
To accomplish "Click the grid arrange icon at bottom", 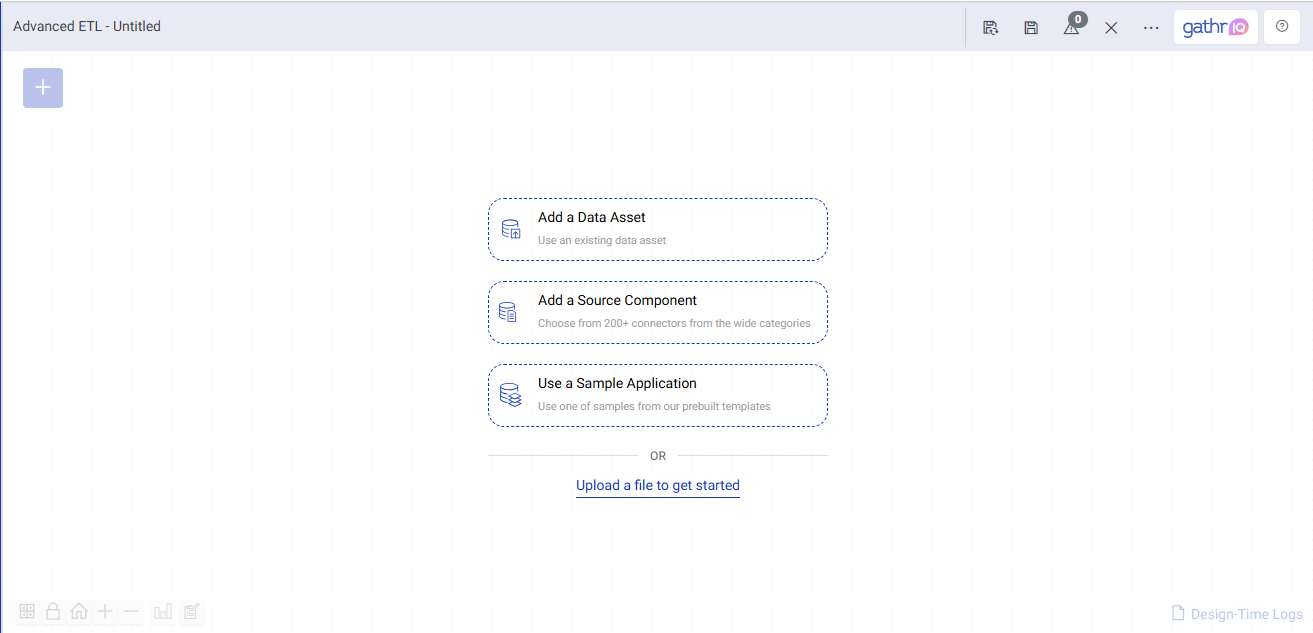I will pos(27,611).
